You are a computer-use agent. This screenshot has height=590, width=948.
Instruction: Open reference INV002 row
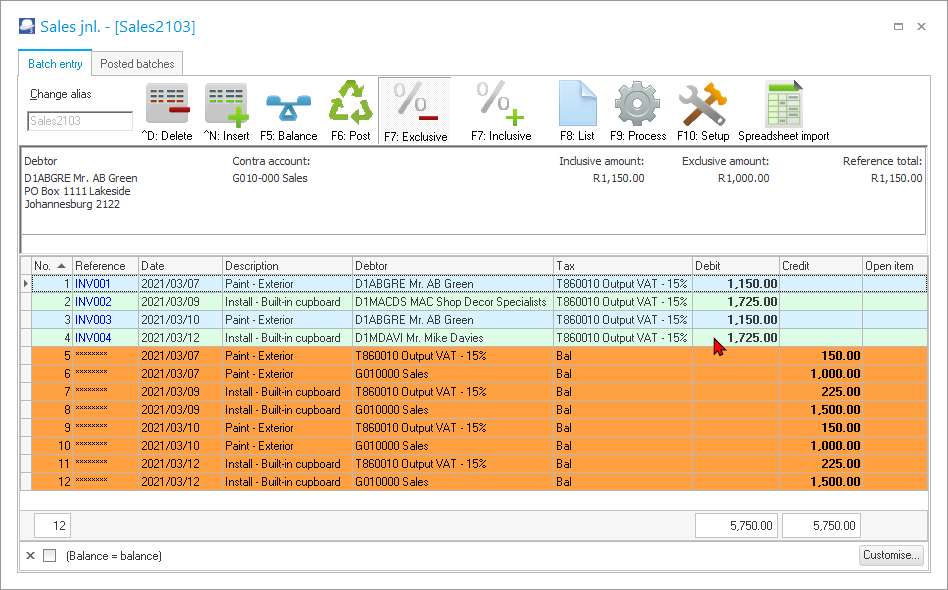(x=93, y=302)
